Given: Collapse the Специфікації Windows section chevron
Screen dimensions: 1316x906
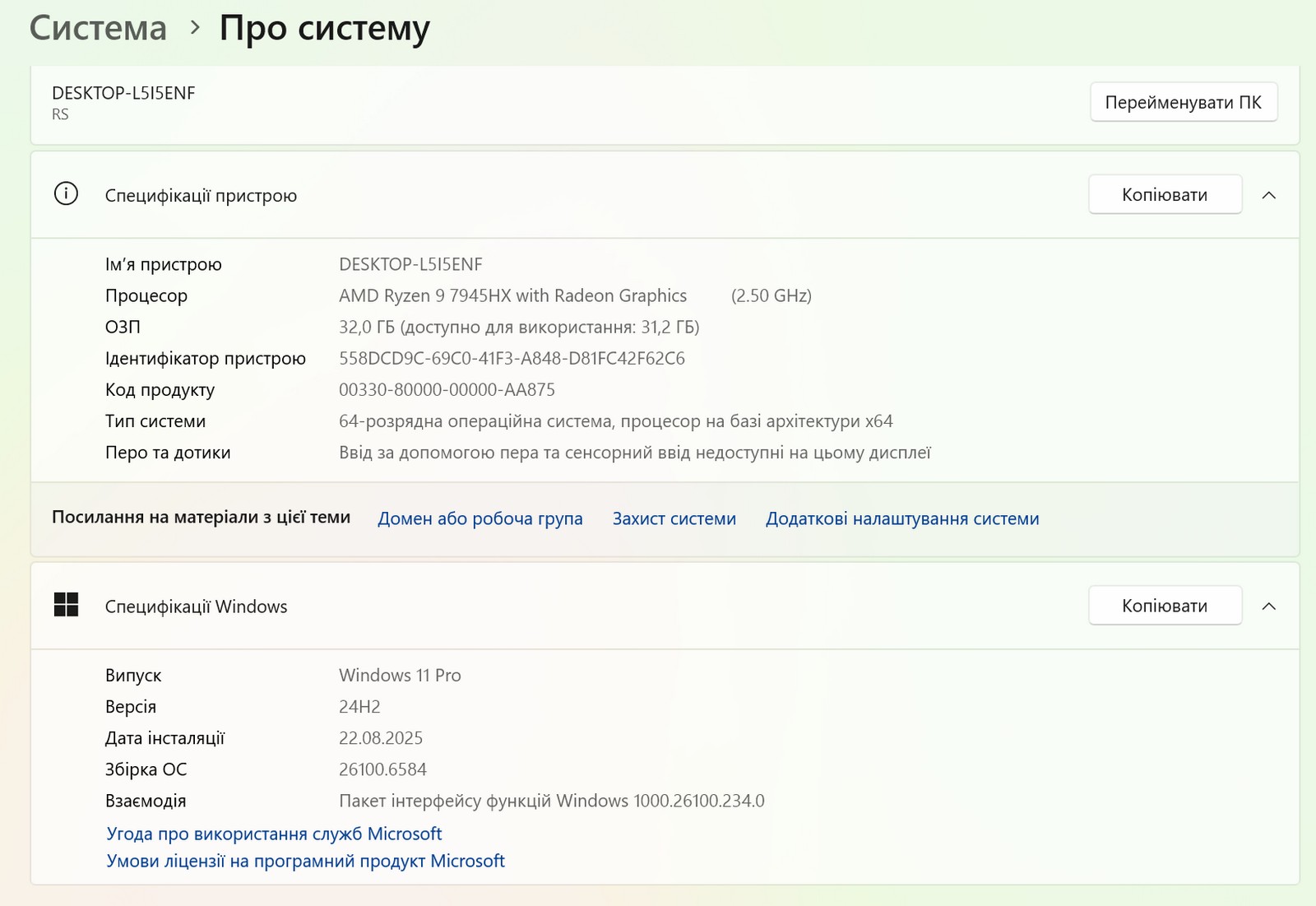Looking at the screenshot, I should (x=1268, y=606).
